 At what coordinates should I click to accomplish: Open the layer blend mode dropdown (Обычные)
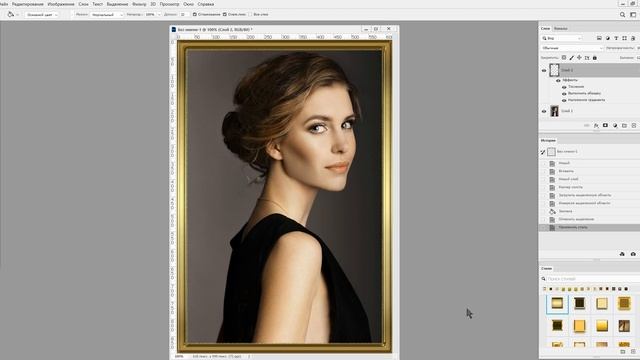point(572,48)
